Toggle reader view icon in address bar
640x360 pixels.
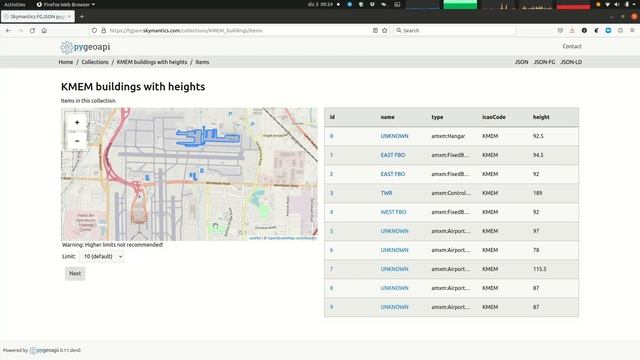pos(375,31)
